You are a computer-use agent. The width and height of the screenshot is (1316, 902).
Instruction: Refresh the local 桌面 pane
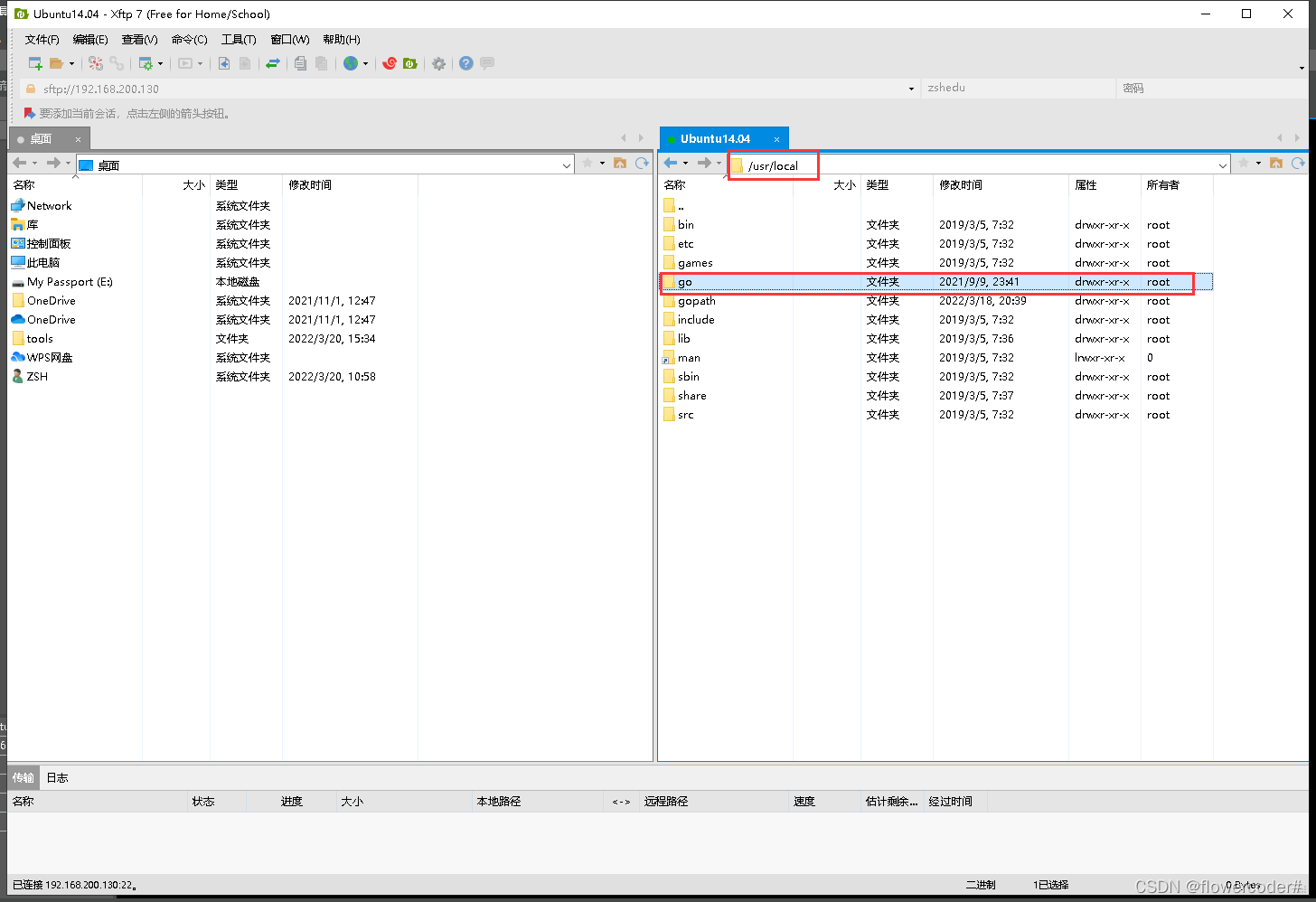[642, 163]
